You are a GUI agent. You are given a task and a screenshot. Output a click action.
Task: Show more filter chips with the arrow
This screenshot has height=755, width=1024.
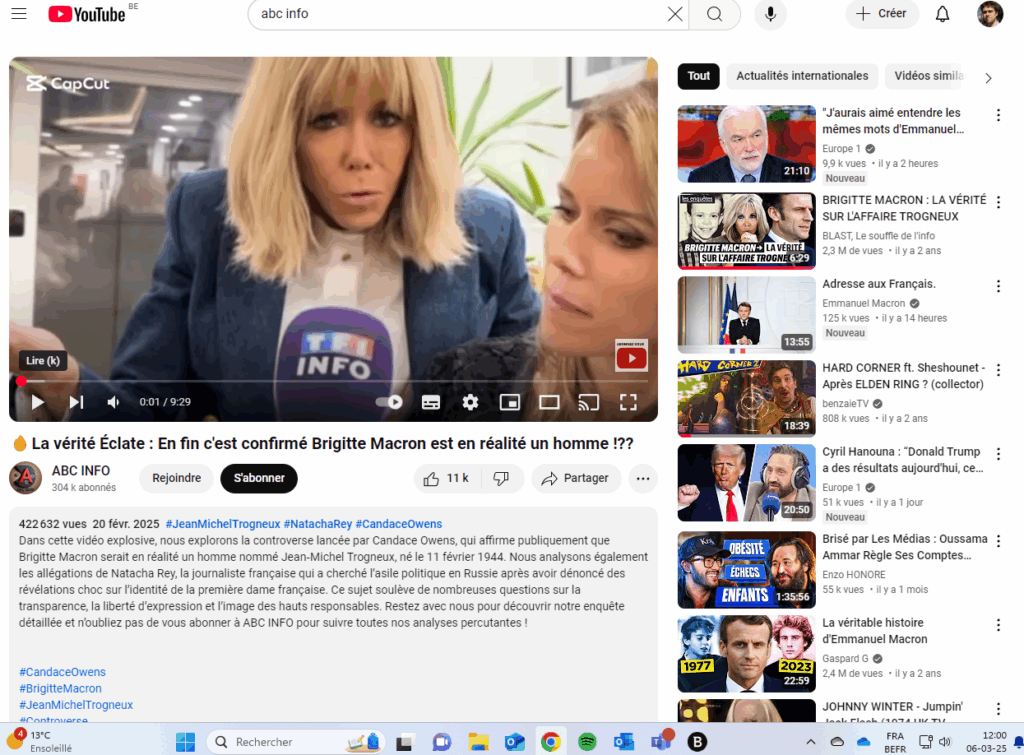[x=988, y=78]
